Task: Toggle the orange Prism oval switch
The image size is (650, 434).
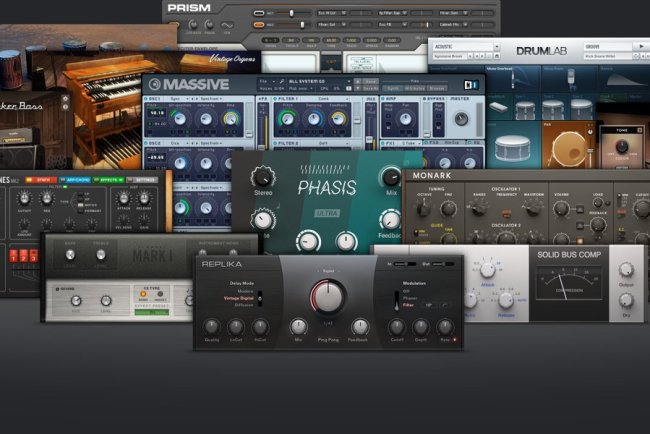Action: pos(259,25)
